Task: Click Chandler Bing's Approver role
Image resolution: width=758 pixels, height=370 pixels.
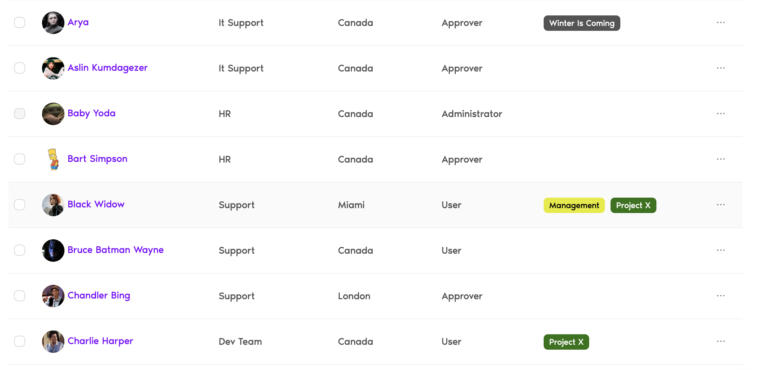Action: [x=462, y=296]
